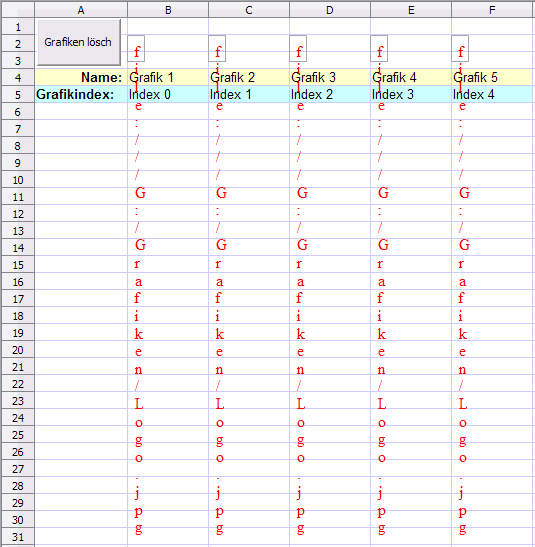Image resolution: width=535 pixels, height=547 pixels.
Task: Select column A header
Action: click(x=81, y=10)
